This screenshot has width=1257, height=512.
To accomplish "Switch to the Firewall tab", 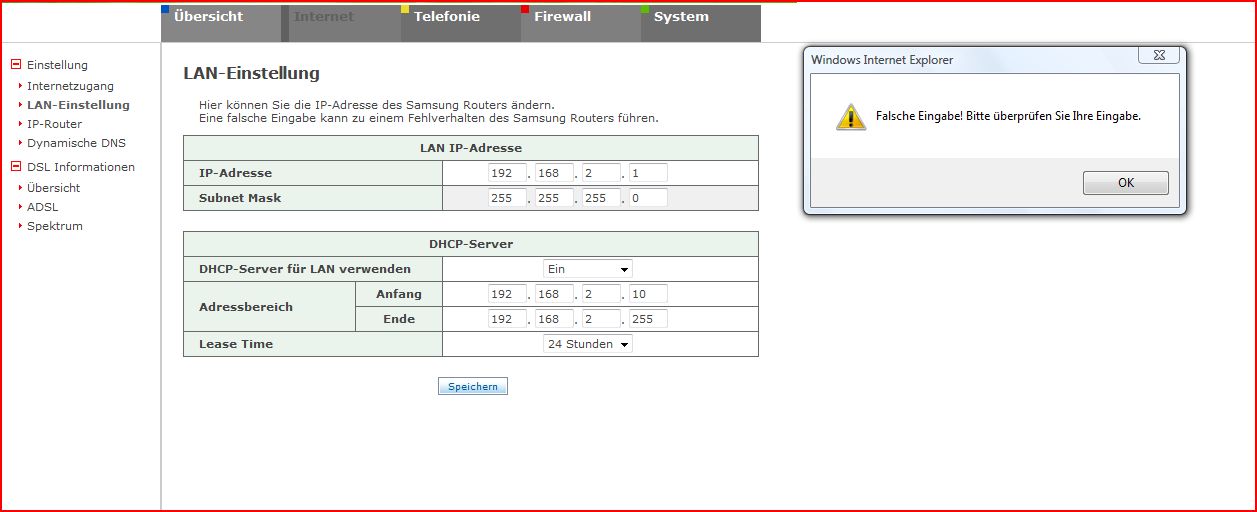I will 581,23.
